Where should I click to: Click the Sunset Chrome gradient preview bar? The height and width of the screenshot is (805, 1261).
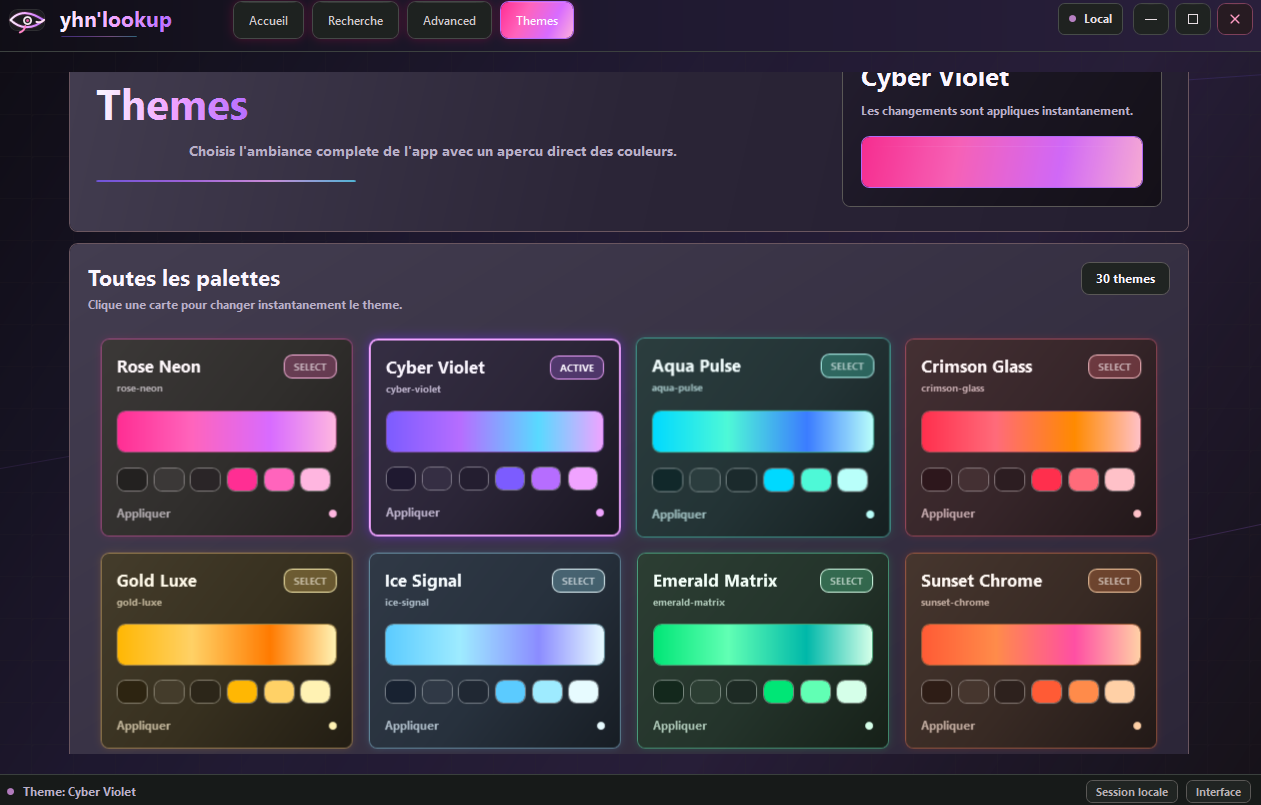(1031, 645)
